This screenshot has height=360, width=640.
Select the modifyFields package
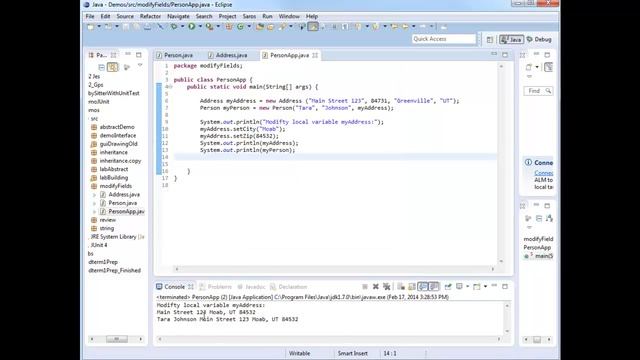(x=116, y=186)
